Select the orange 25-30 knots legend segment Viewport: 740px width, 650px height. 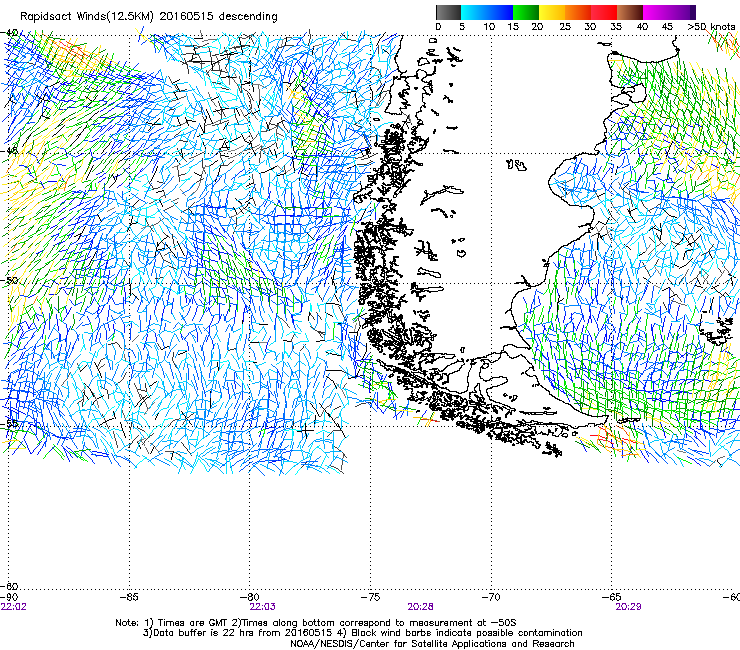(x=578, y=12)
